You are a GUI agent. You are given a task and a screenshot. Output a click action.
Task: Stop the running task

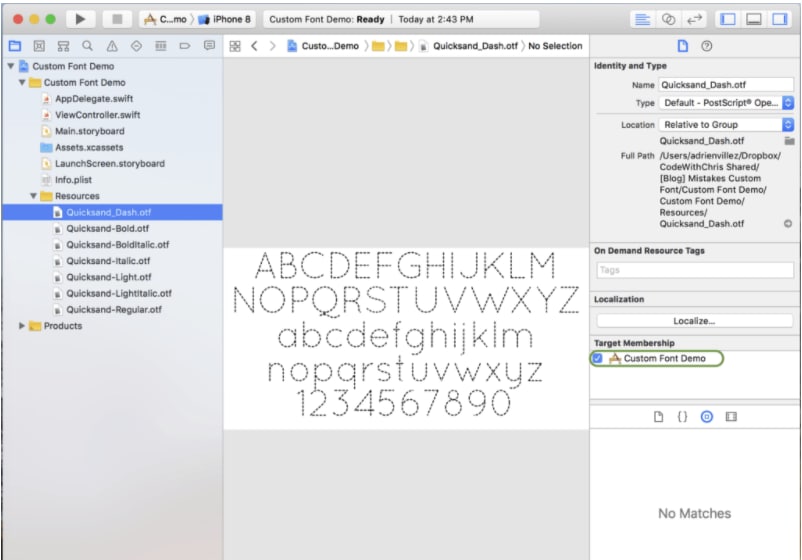(x=117, y=19)
